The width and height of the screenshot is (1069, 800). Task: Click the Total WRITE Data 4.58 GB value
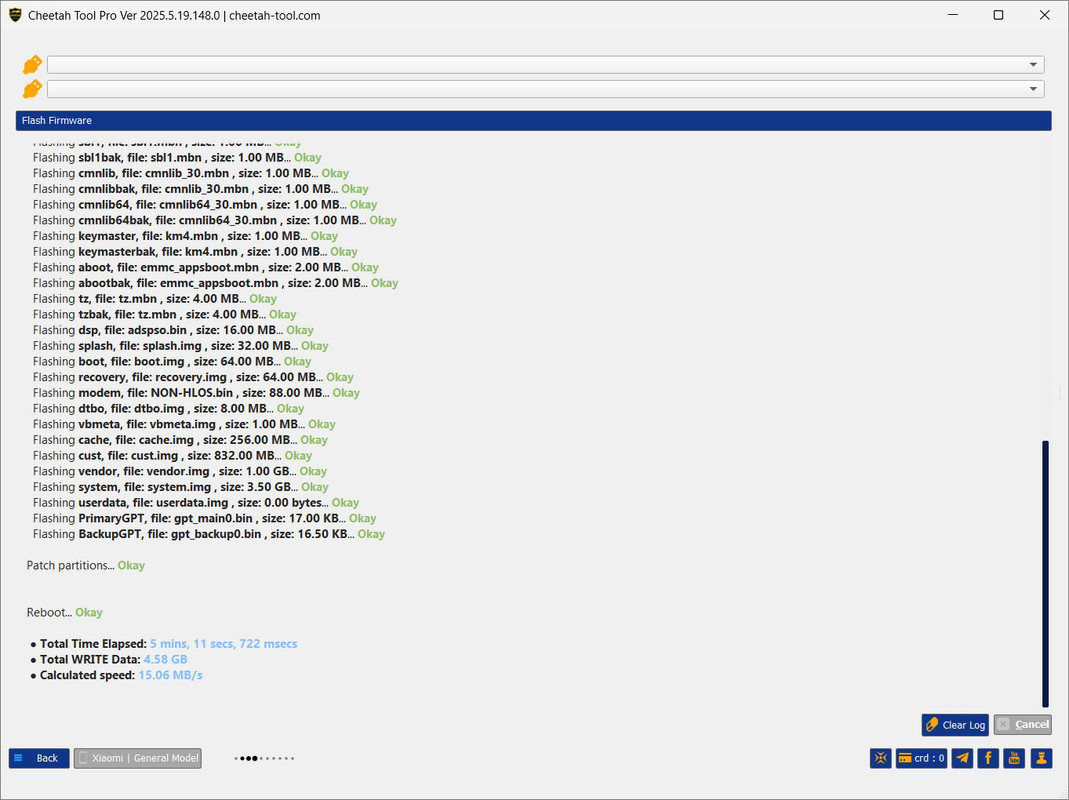click(x=165, y=660)
